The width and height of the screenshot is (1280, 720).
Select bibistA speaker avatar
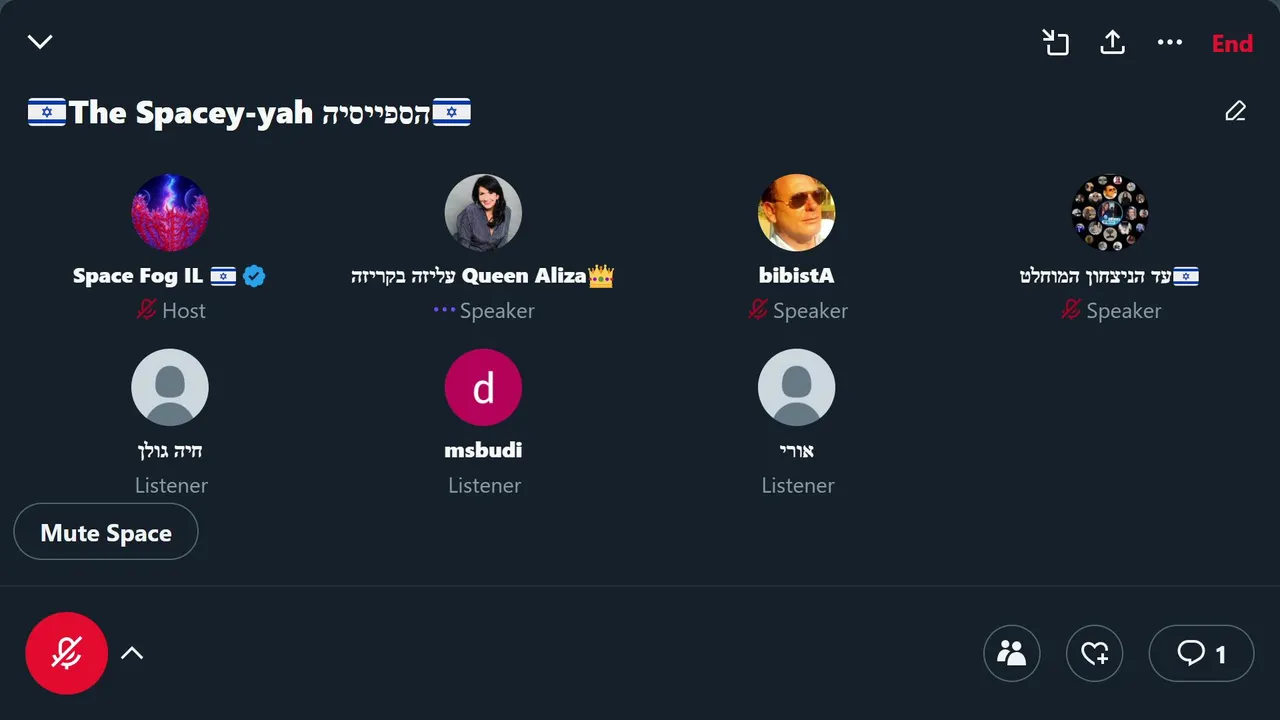pyautogui.click(x=796, y=213)
